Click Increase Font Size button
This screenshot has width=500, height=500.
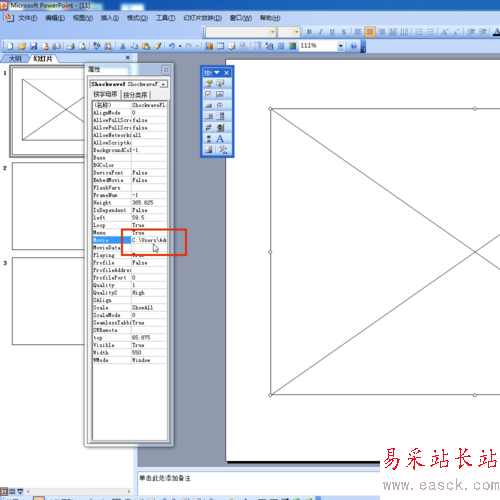(445, 32)
